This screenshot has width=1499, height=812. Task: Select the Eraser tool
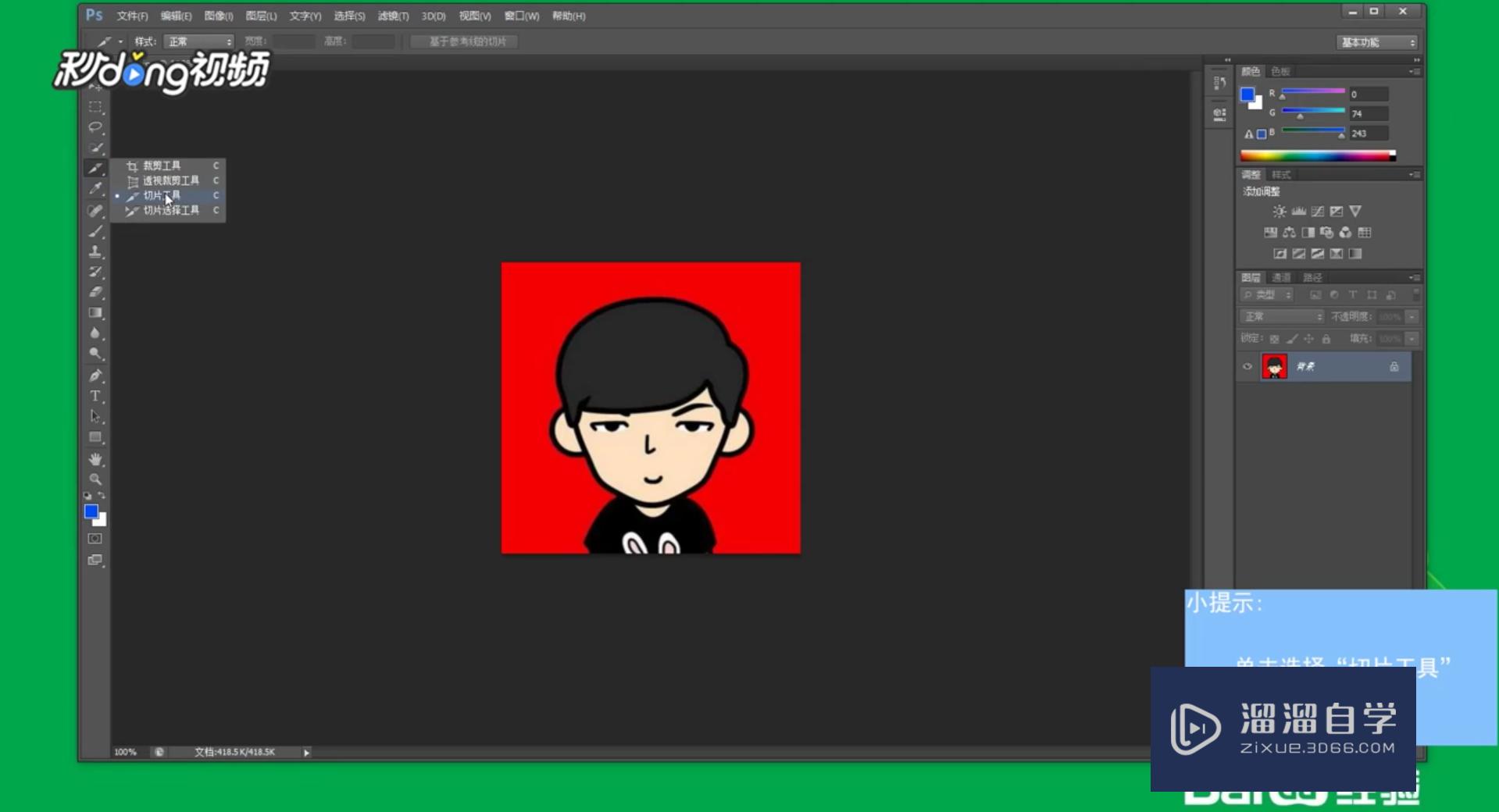pyautogui.click(x=95, y=292)
